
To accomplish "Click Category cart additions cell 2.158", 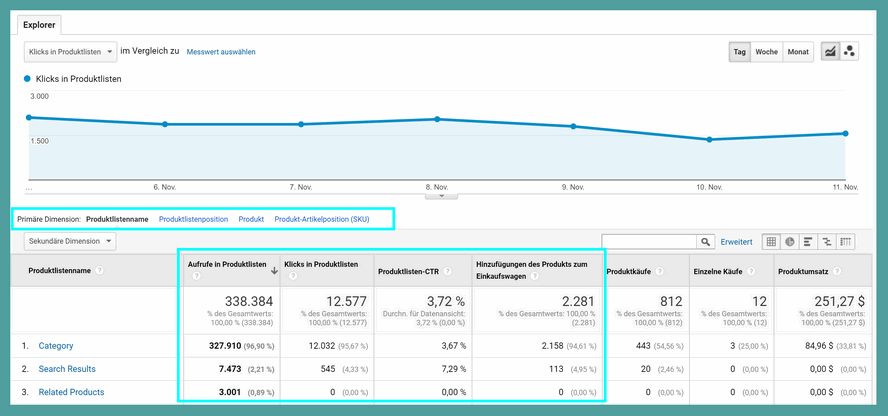I will click(552, 346).
